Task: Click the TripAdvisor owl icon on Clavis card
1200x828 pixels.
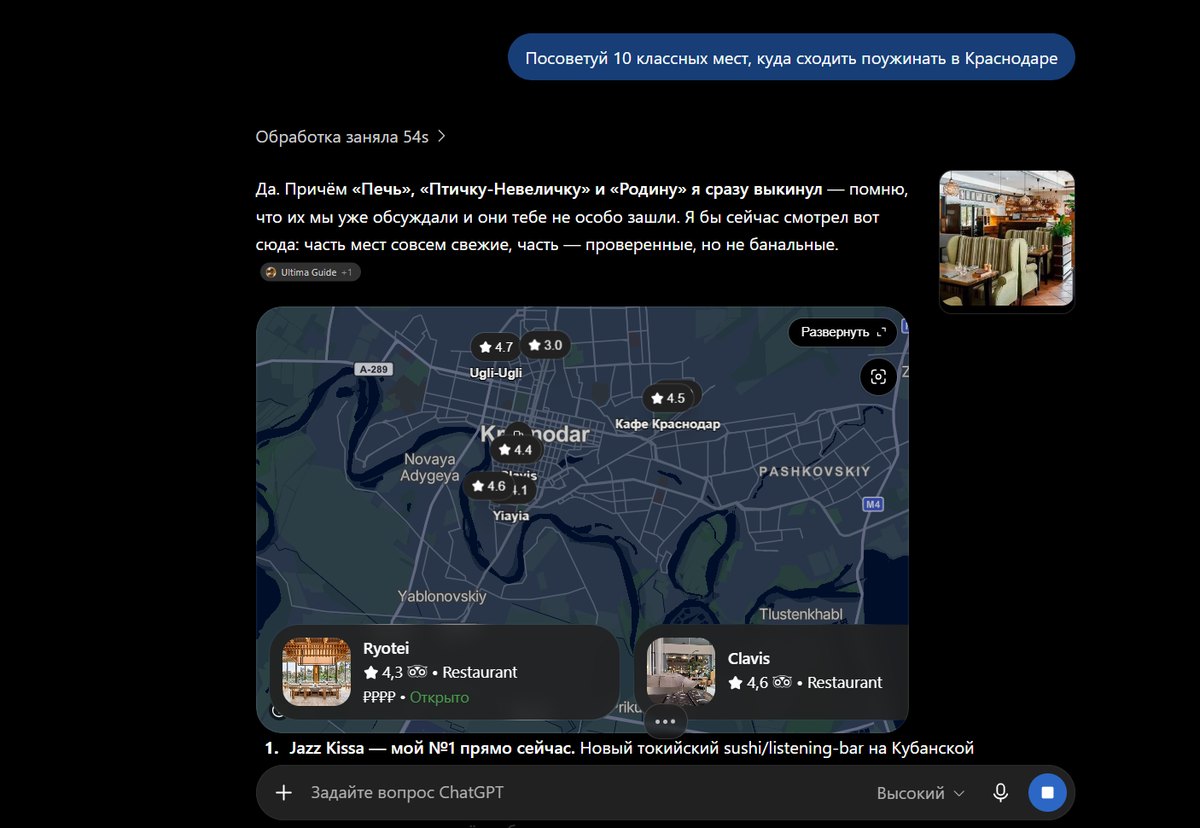Action: click(x=782, y=683)
